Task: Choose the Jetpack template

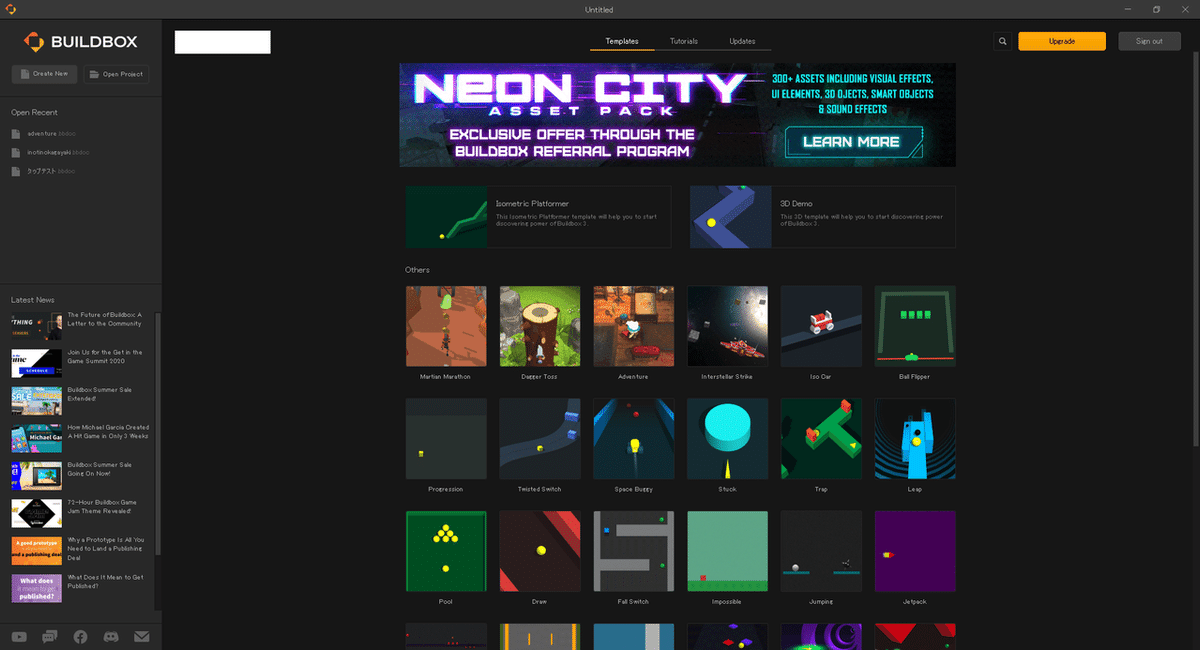Action: coord(915,552)
